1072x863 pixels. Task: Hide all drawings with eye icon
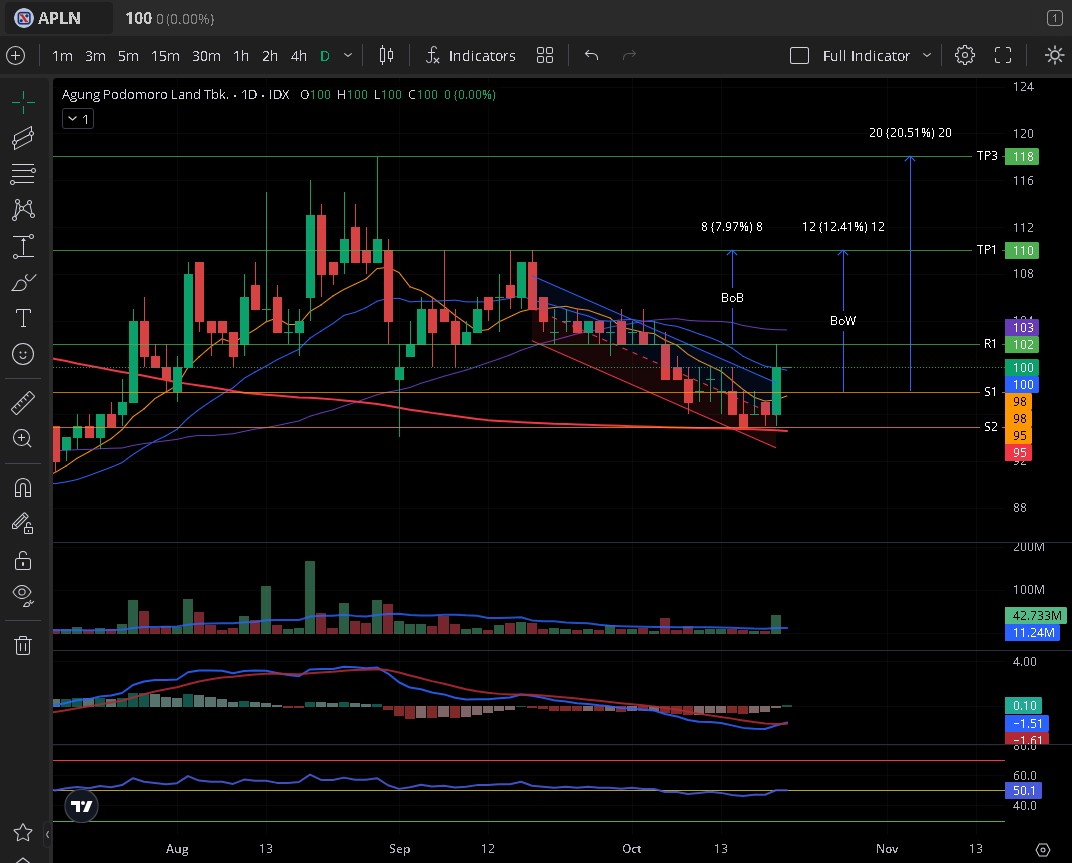[23, 595]
